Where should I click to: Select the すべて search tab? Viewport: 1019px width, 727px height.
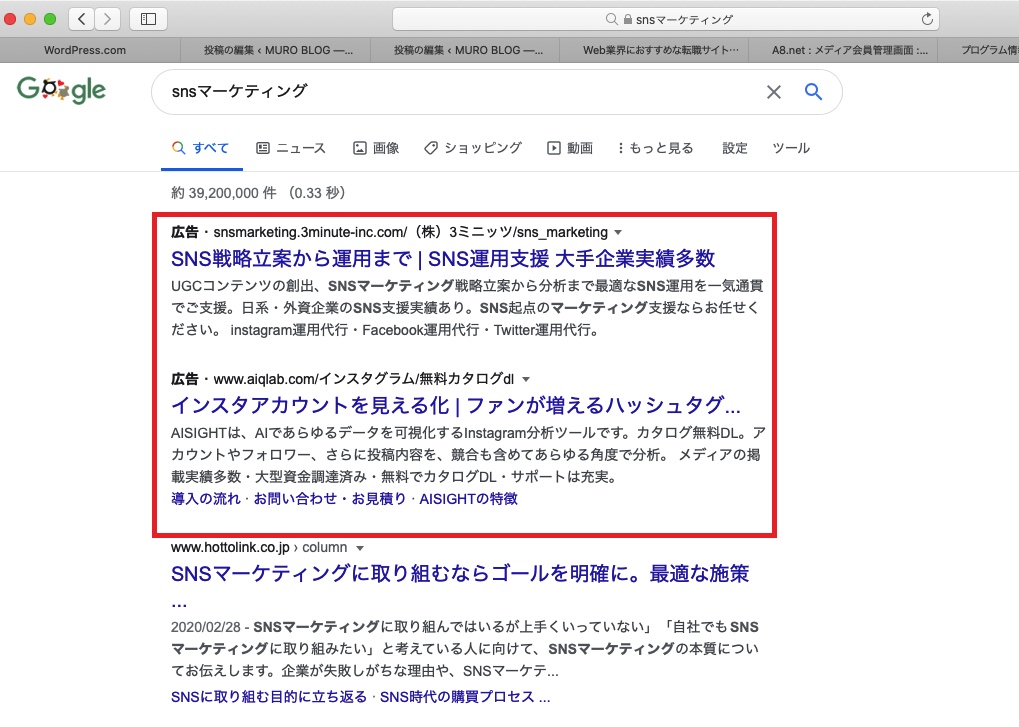(201, 148)
